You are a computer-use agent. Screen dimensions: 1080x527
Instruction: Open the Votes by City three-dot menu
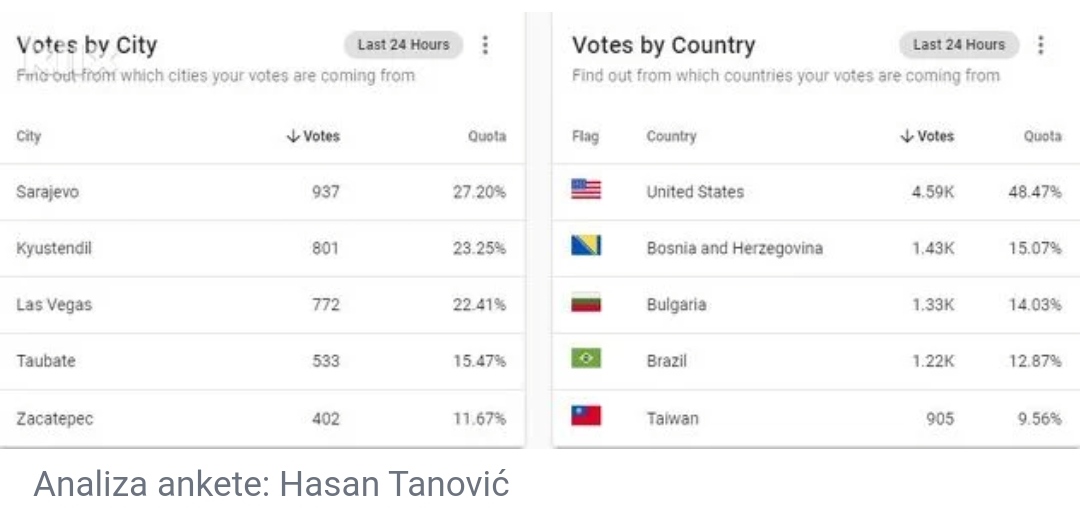pyautogui.click(x=486, y=45)
